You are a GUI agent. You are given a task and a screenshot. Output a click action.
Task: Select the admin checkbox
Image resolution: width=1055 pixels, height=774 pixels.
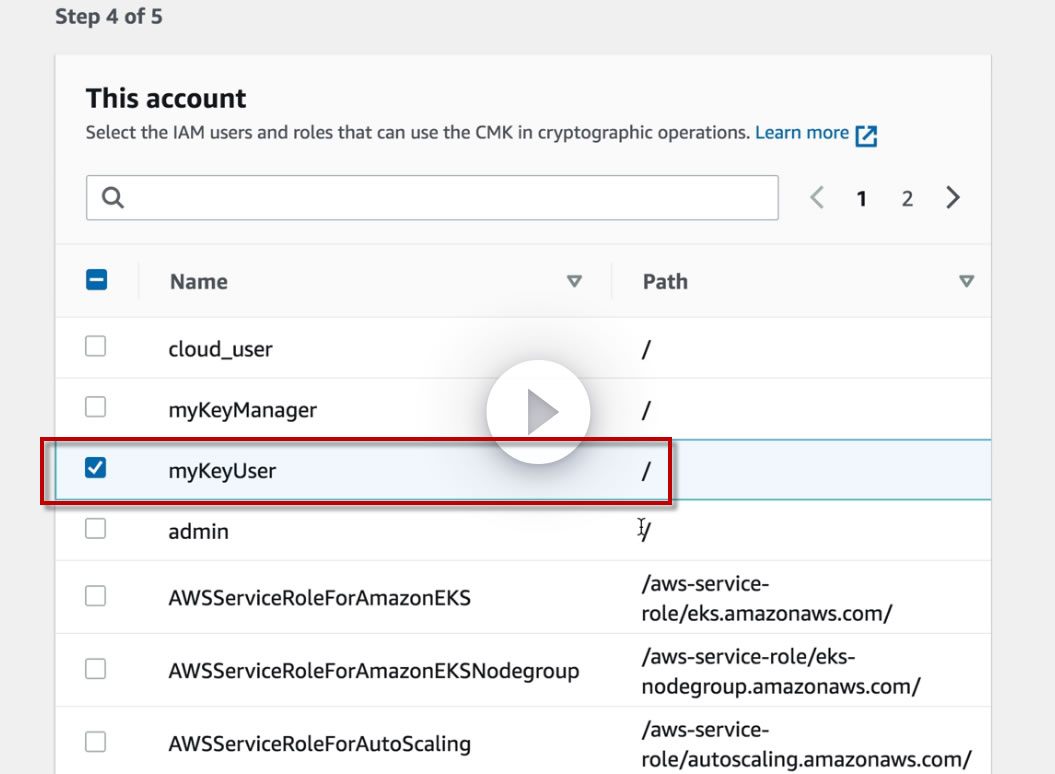coord(95,529)
